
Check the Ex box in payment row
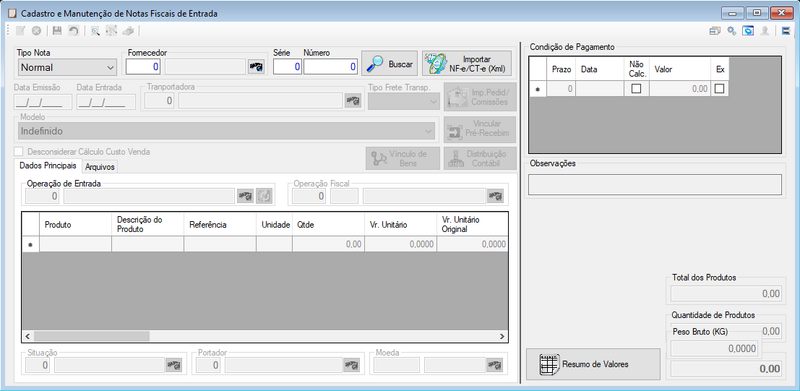click(719, 88)
